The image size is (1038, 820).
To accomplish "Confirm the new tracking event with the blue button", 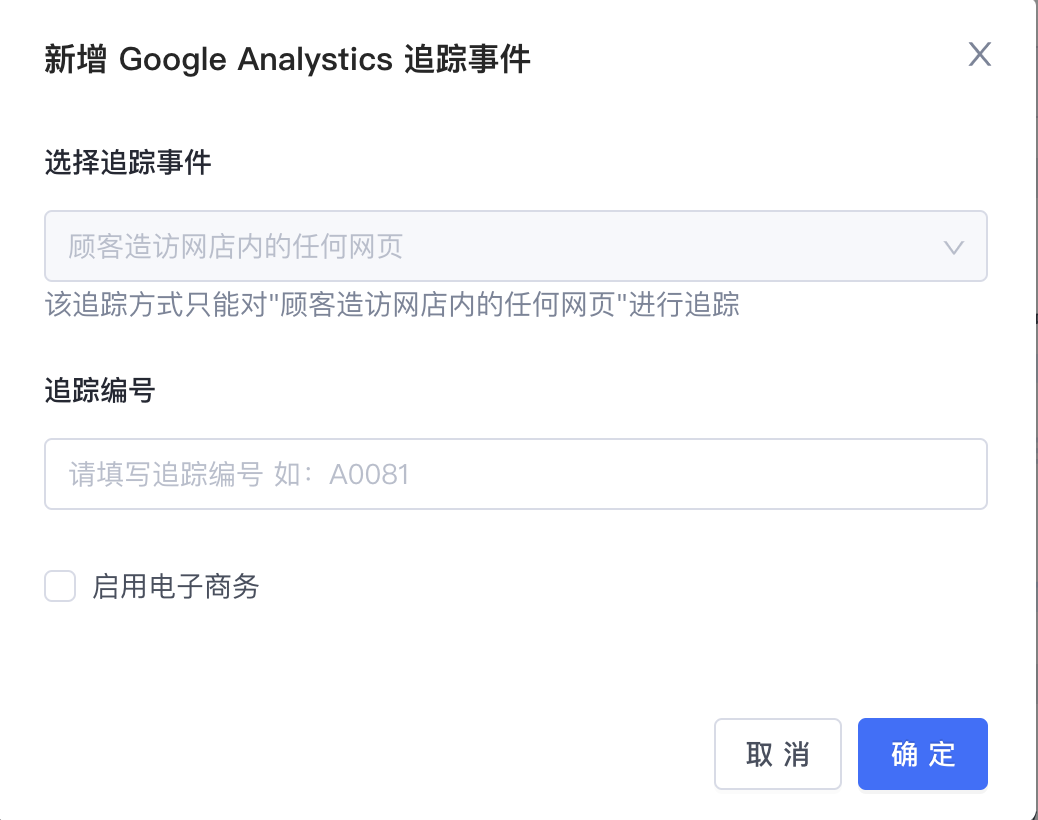I will [922, 754].
